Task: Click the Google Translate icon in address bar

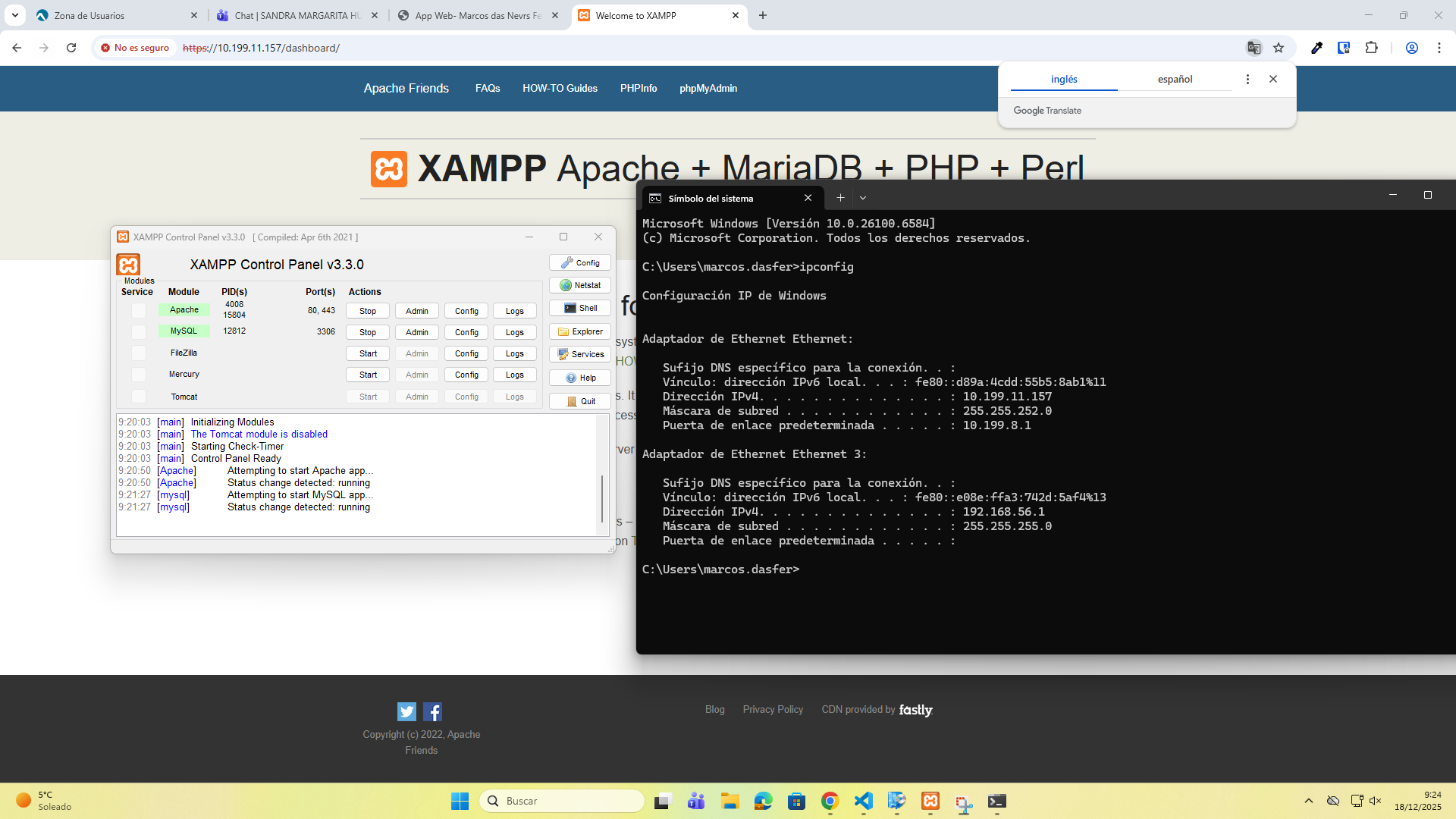Action: (1254, 48)
